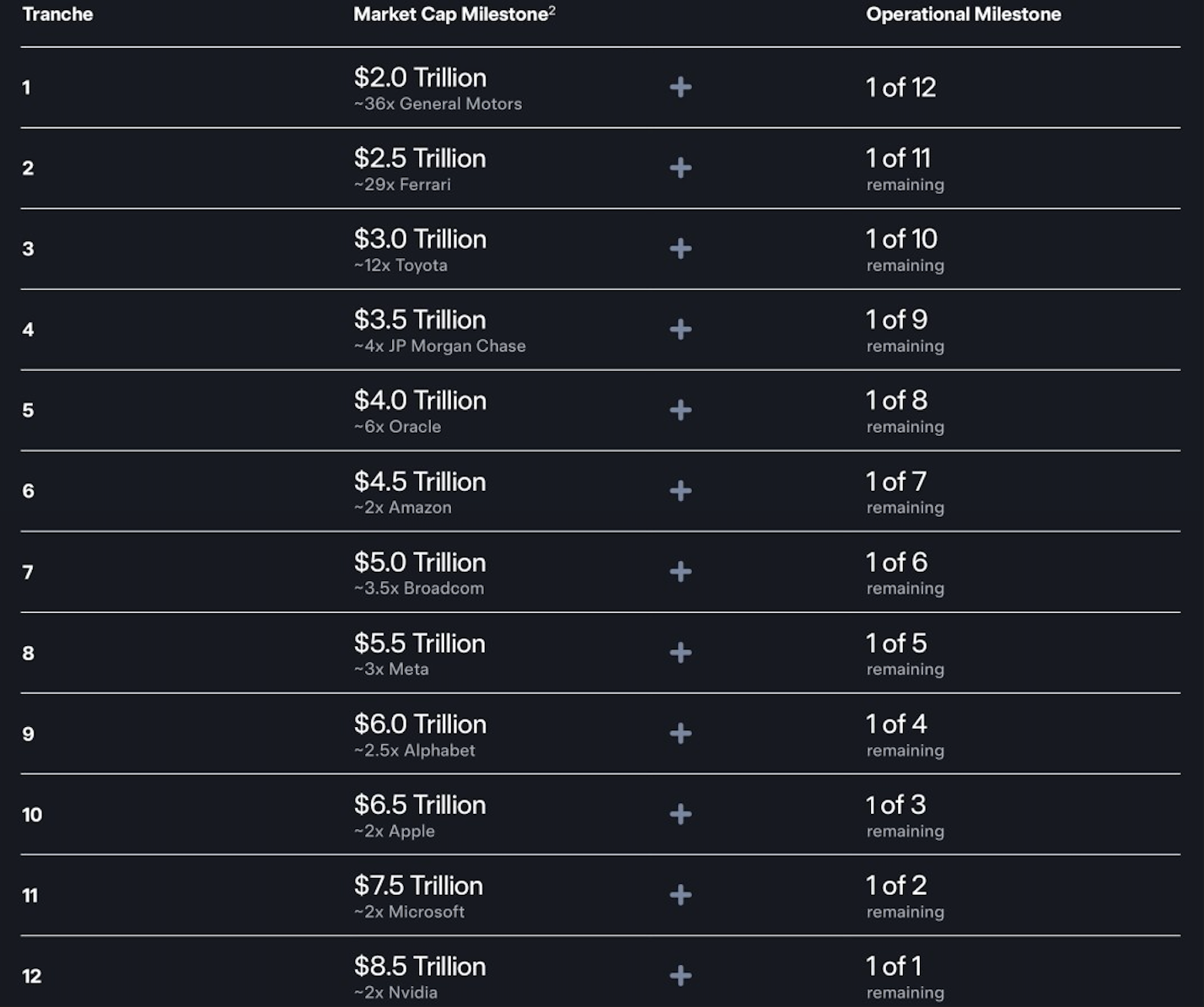This screenshot has height=1007, width=1204.
Task: Click the plus icon beside $4.0 Trillion
Action: (x=680, y=410)
